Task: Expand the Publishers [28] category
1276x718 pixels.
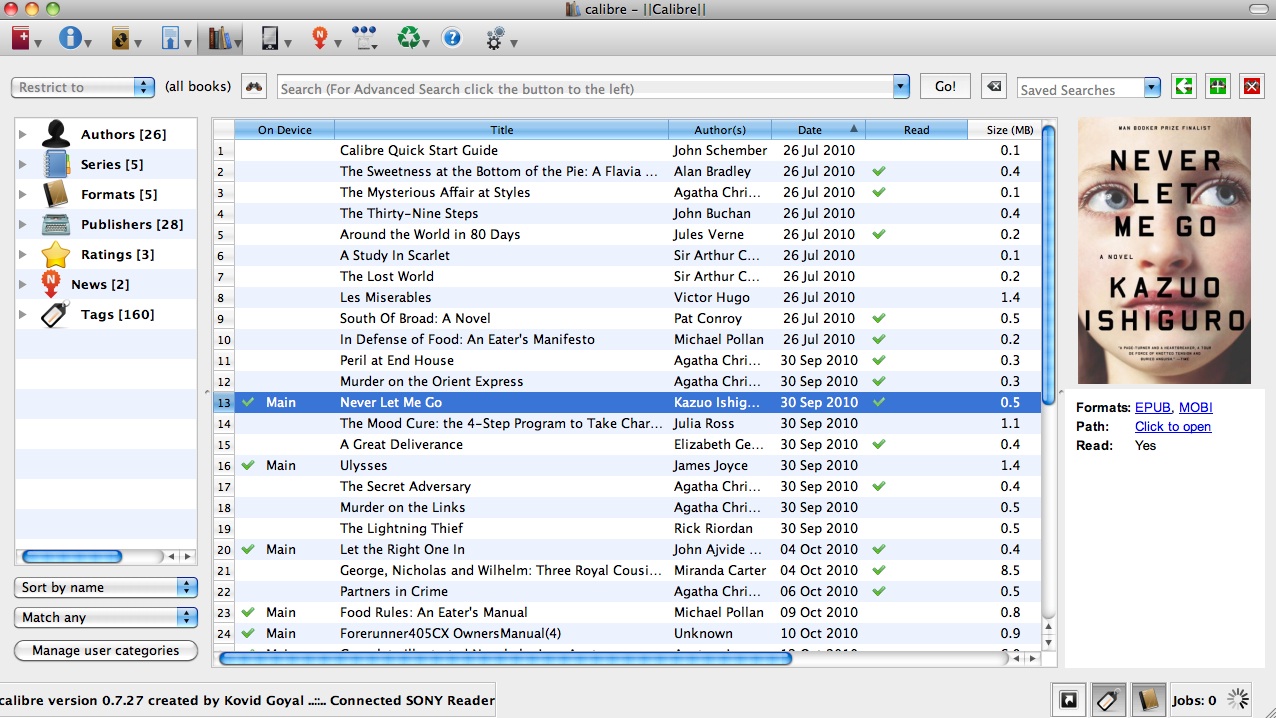Action: 24,225
